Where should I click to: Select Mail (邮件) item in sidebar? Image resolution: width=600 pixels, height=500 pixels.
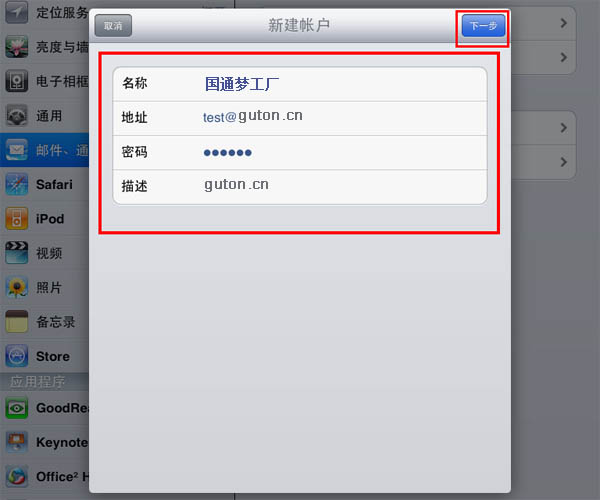coord(44,150)
